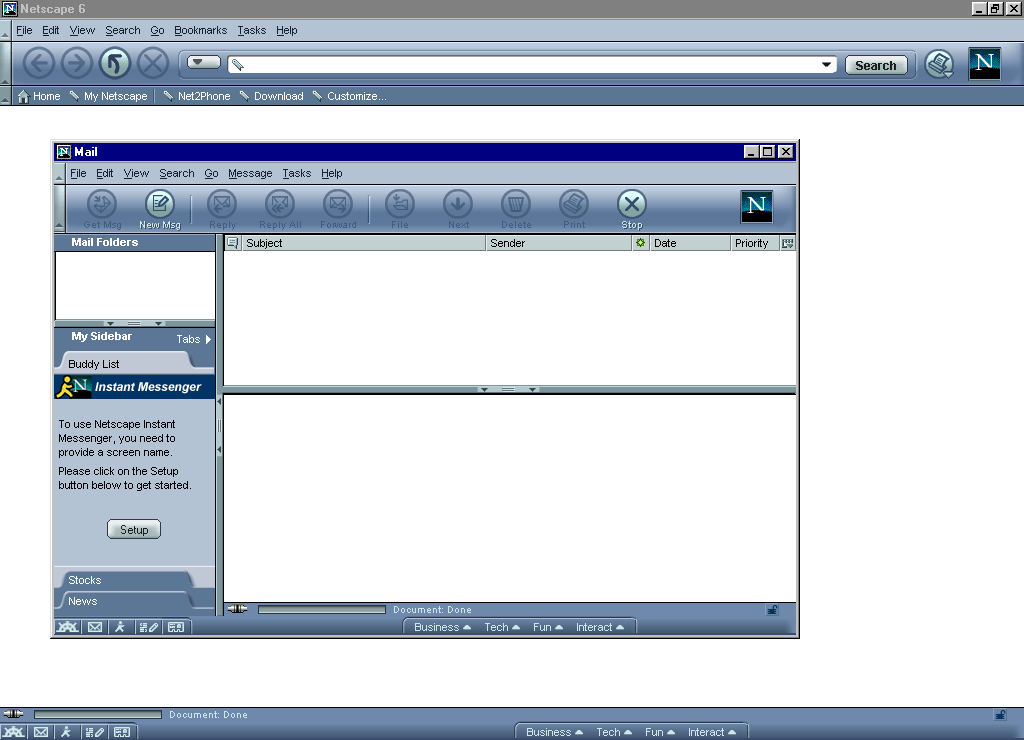Click the Setup button for Instant Messenger
Viewport: 1024px width, 740px height.
coord(134,530)
